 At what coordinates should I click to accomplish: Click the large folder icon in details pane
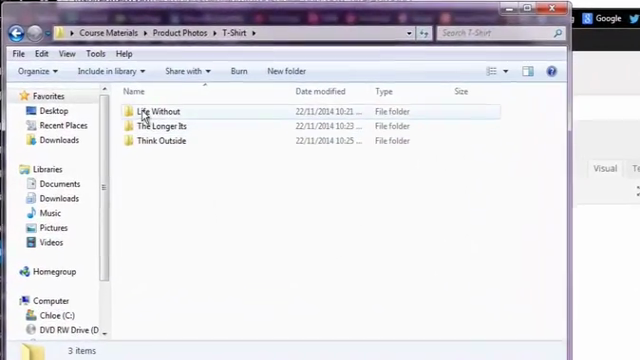coord(33,352)
